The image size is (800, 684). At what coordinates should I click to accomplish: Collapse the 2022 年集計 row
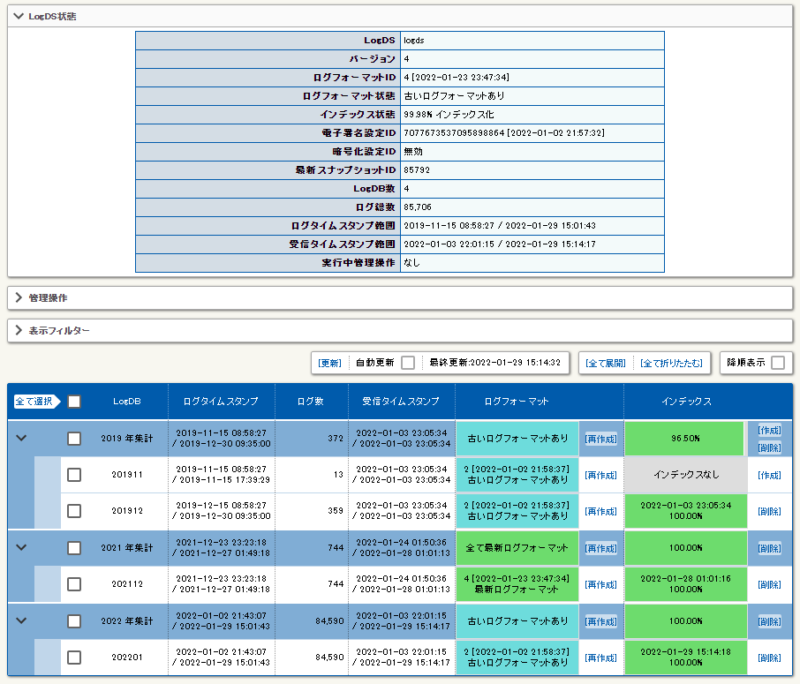pos(22,621)
